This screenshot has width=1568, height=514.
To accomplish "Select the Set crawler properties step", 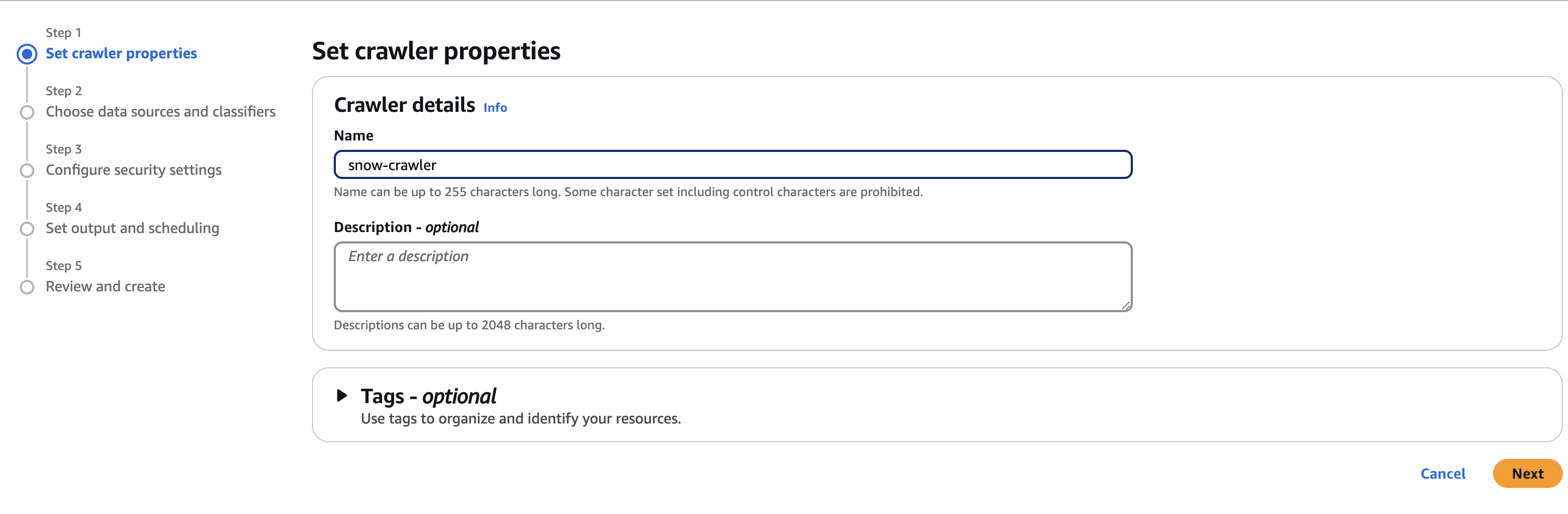I will point(121,53).
